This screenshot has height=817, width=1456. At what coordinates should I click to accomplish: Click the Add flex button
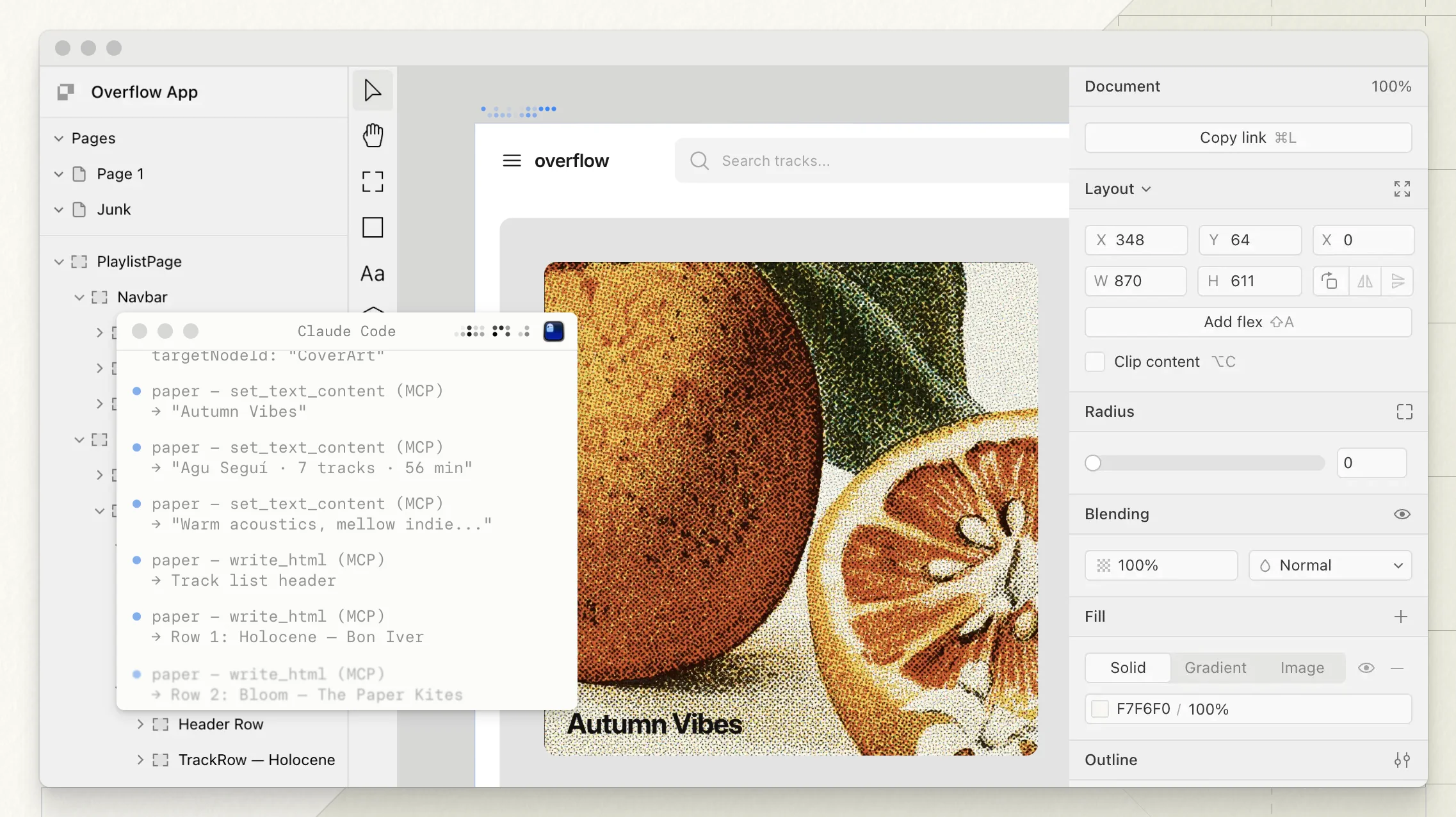point(1248,322)
